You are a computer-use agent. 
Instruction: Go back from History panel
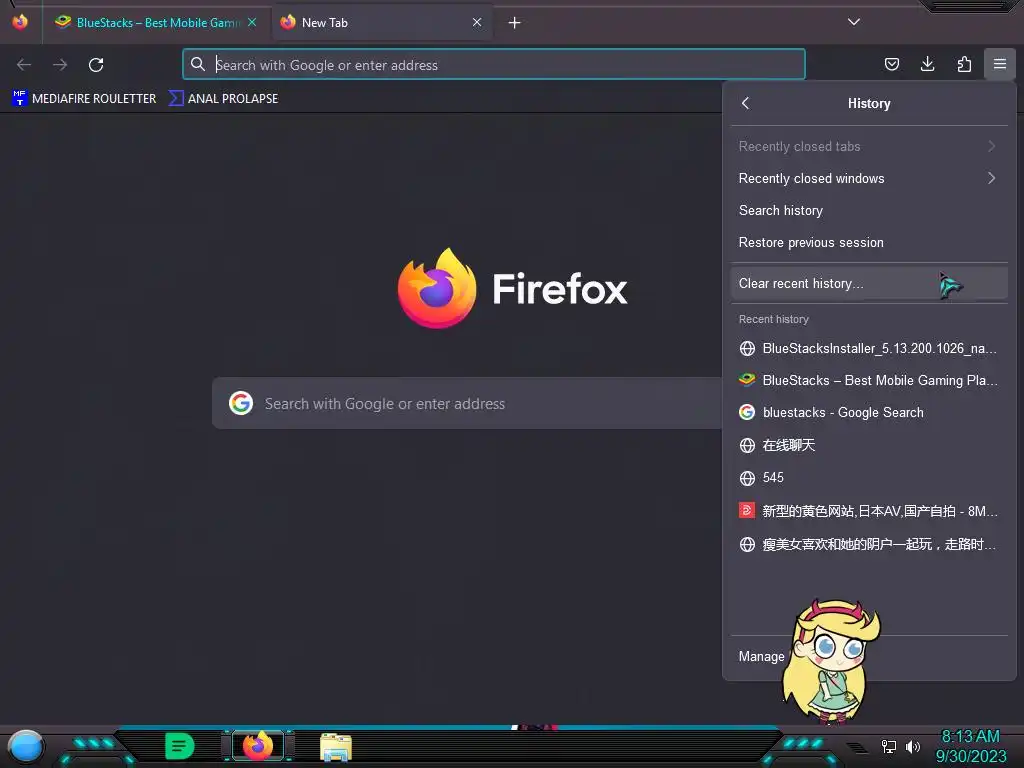(x=746, y=103)
